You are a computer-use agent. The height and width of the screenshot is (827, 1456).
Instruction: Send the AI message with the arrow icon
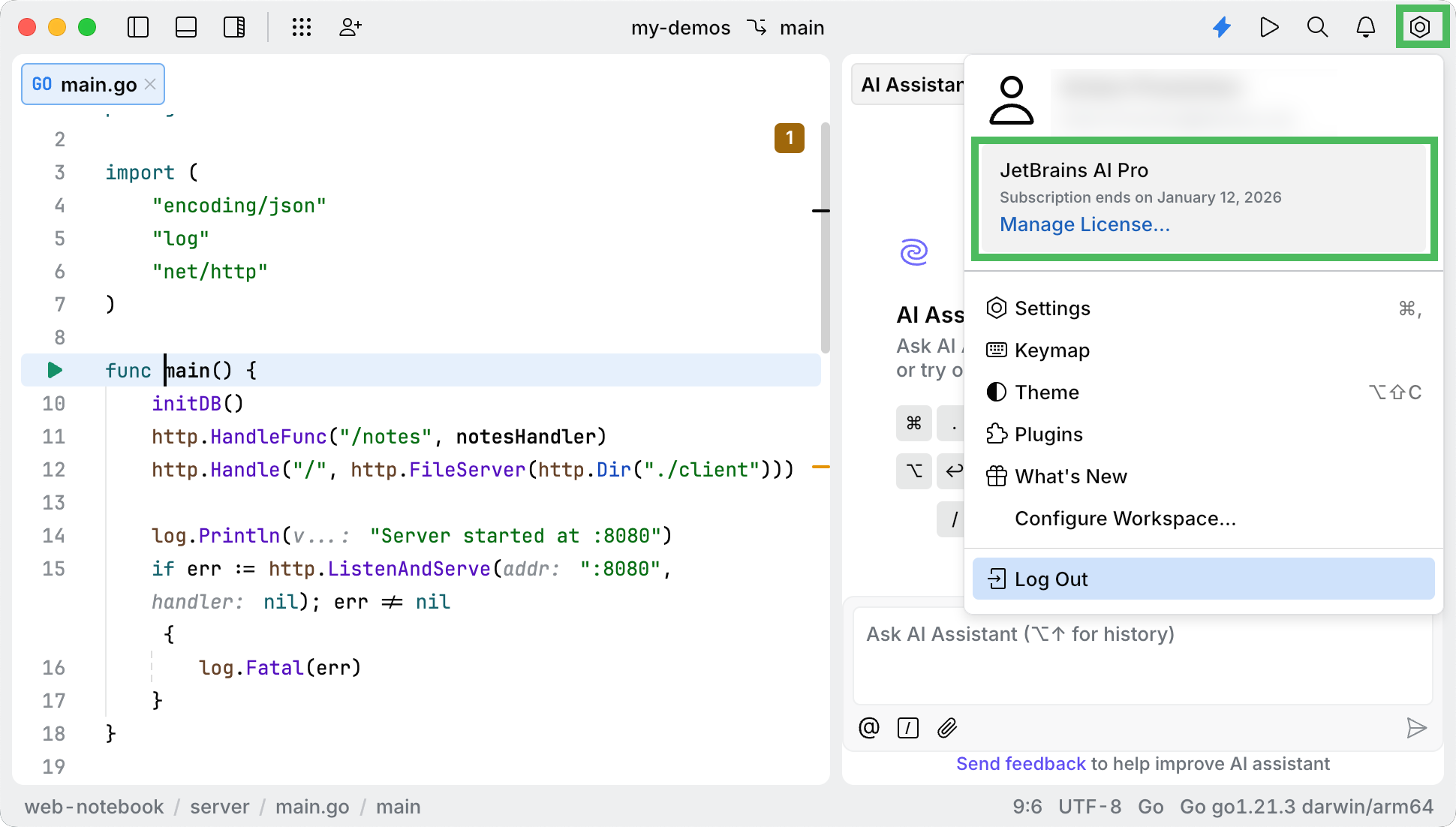click(1417, 728)
